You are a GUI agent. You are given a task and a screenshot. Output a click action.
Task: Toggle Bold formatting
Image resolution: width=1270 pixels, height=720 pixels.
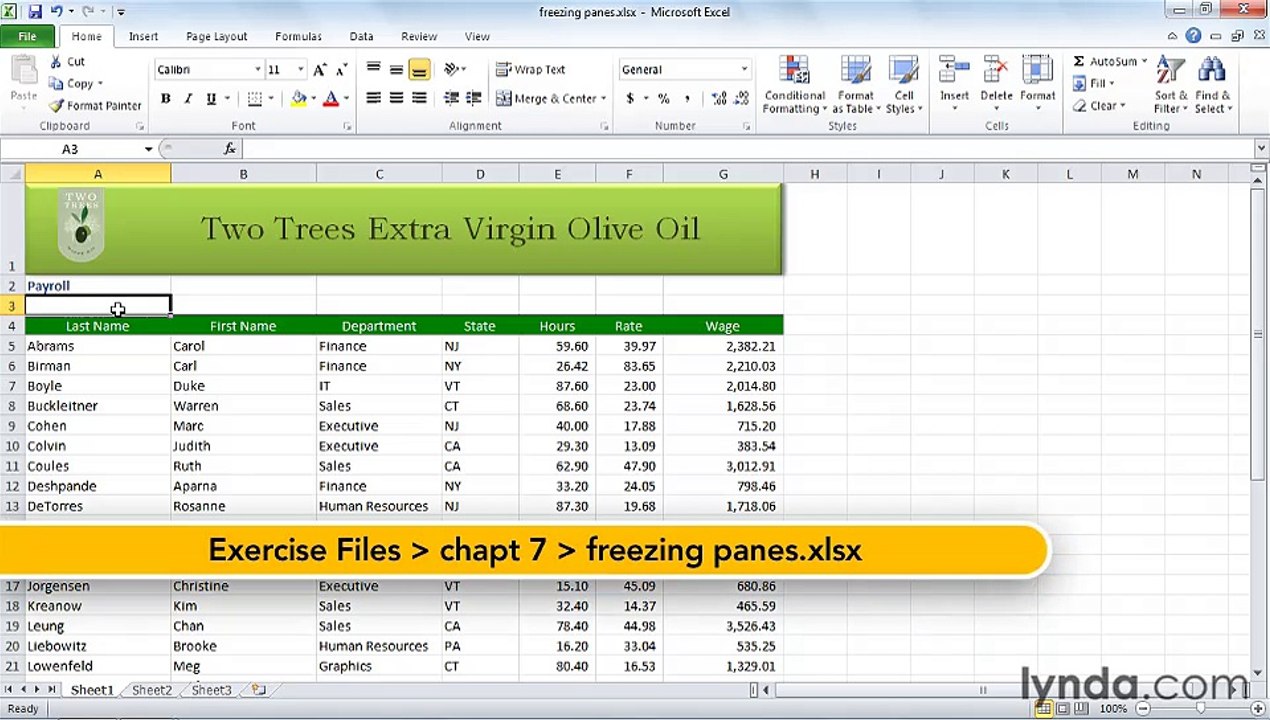click(x=165, y=98)
